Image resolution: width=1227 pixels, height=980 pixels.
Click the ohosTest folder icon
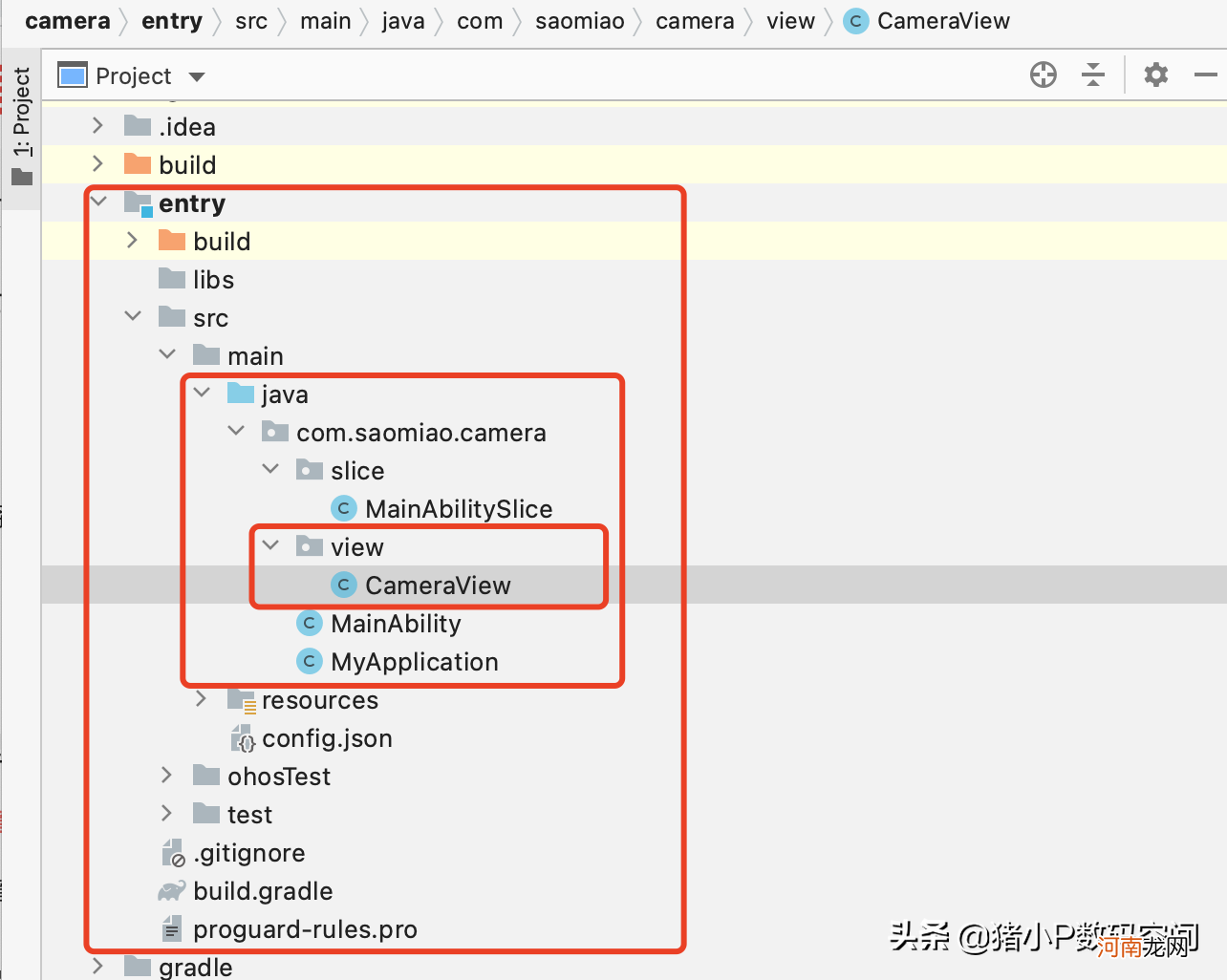pos(206,775)
